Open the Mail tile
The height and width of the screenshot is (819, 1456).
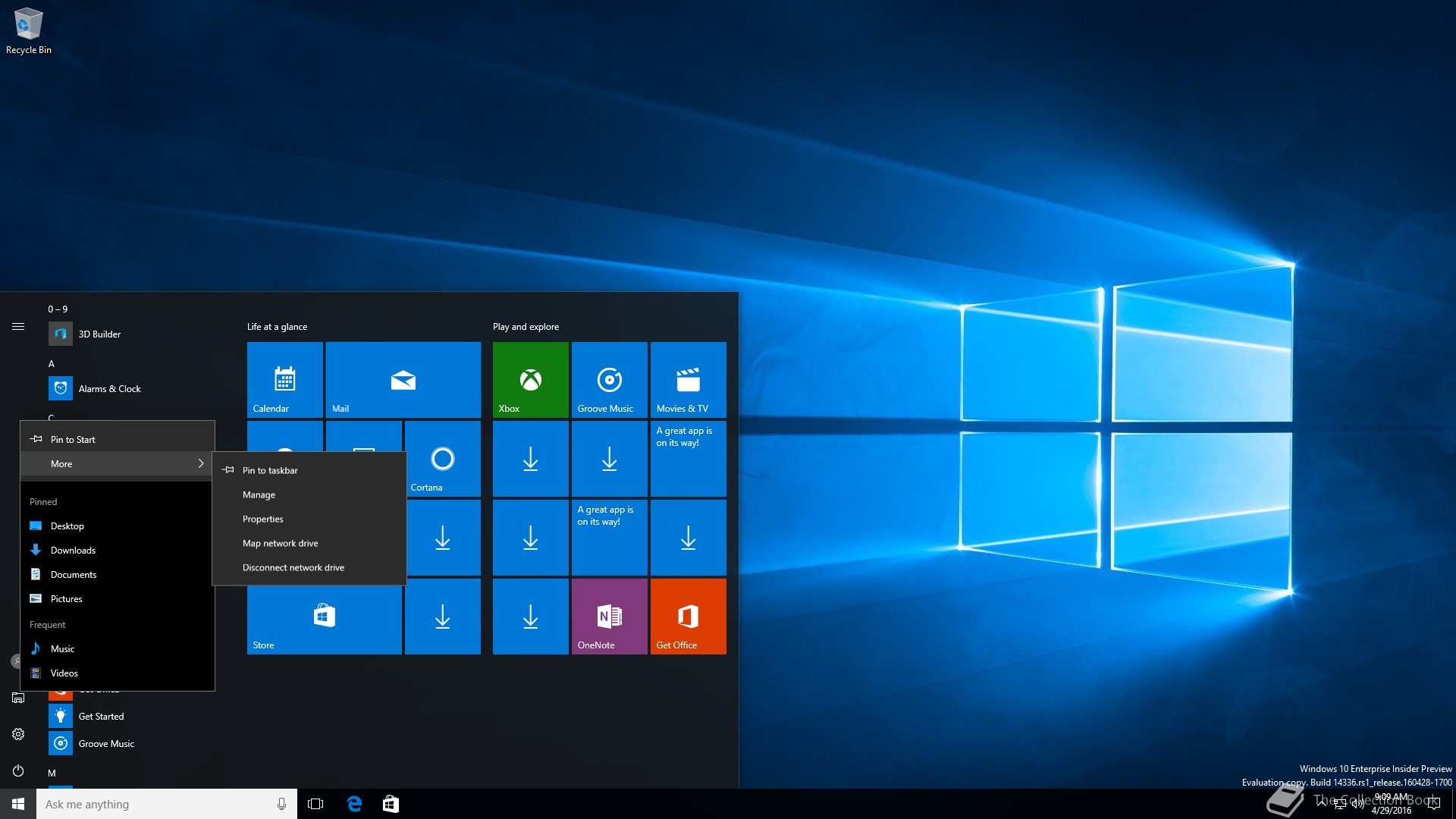click(403, 379)
